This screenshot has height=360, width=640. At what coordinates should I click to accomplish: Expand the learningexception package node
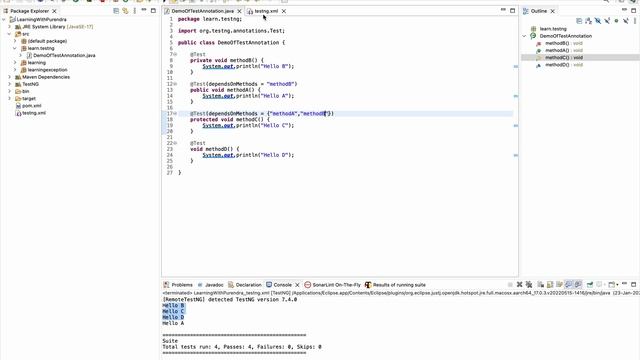pyautogui.click(x=15, y=70)
